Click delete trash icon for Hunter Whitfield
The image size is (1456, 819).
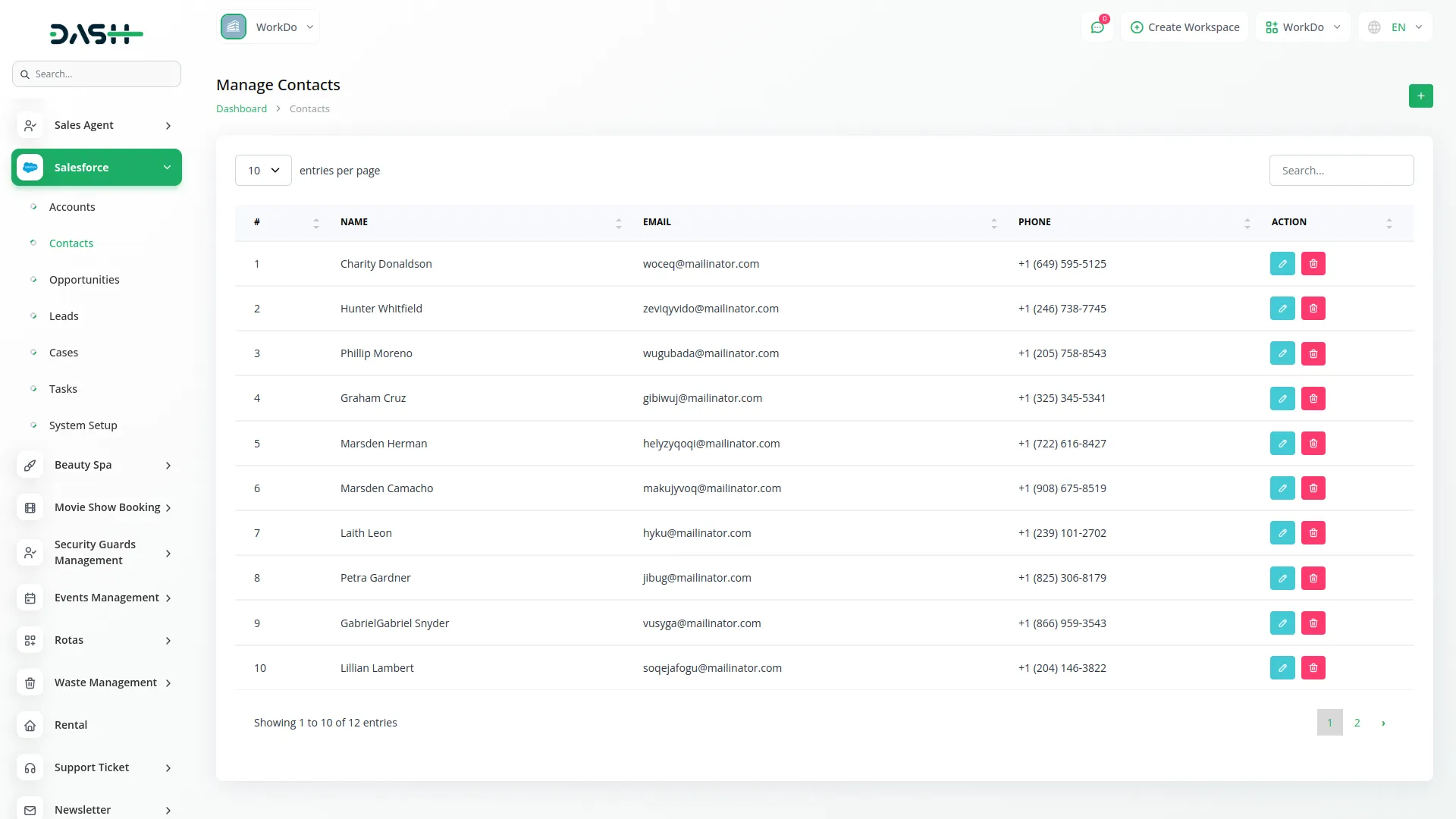[1313, 308]
